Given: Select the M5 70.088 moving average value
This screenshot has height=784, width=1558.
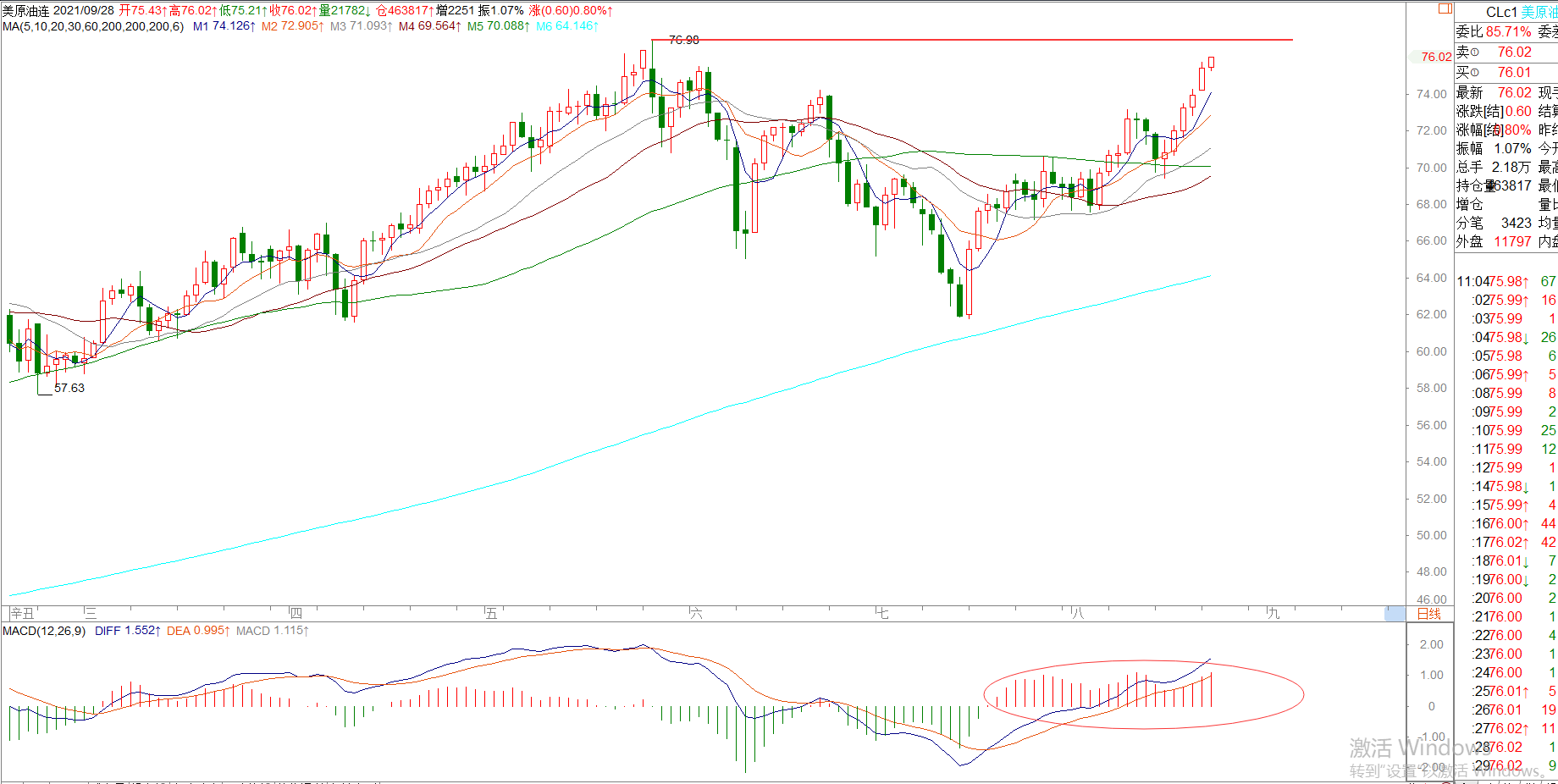Looking at the screenshot, I should (x=499, y=26).
